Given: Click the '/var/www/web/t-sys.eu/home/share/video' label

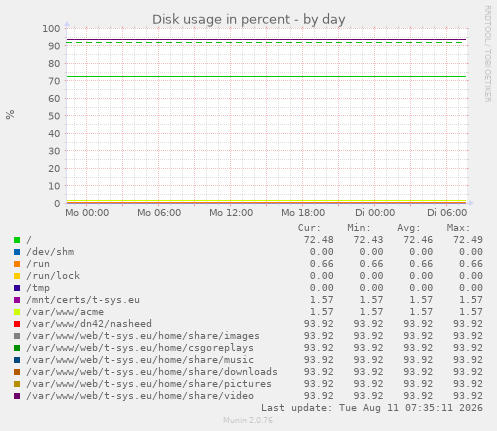Looking at the screenshot, I should click(x=140, y=396).
